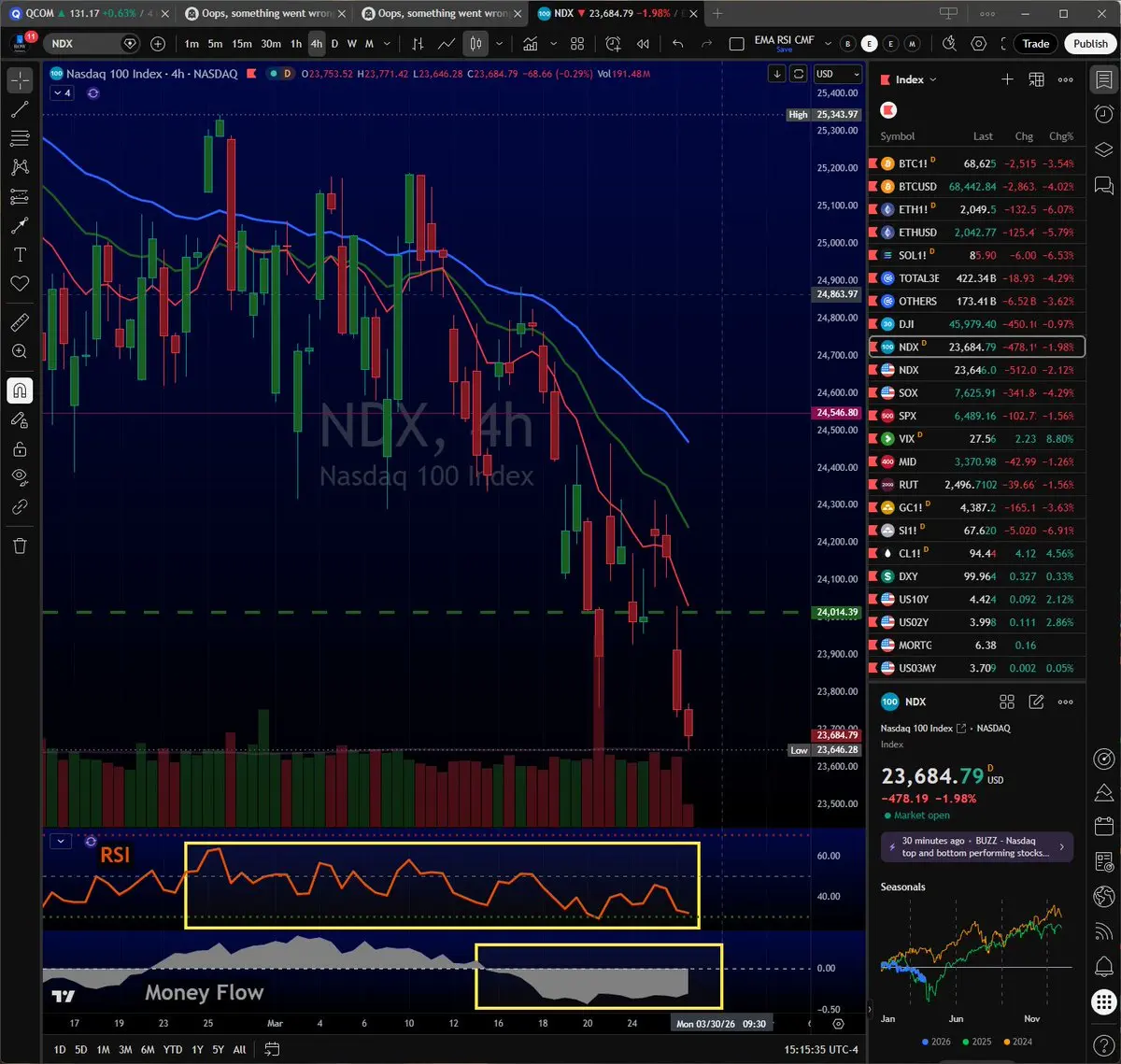The image size is (1121, 1064).
Task: Open watchlist advanced view icon
Action: (x=1036, y=79)
